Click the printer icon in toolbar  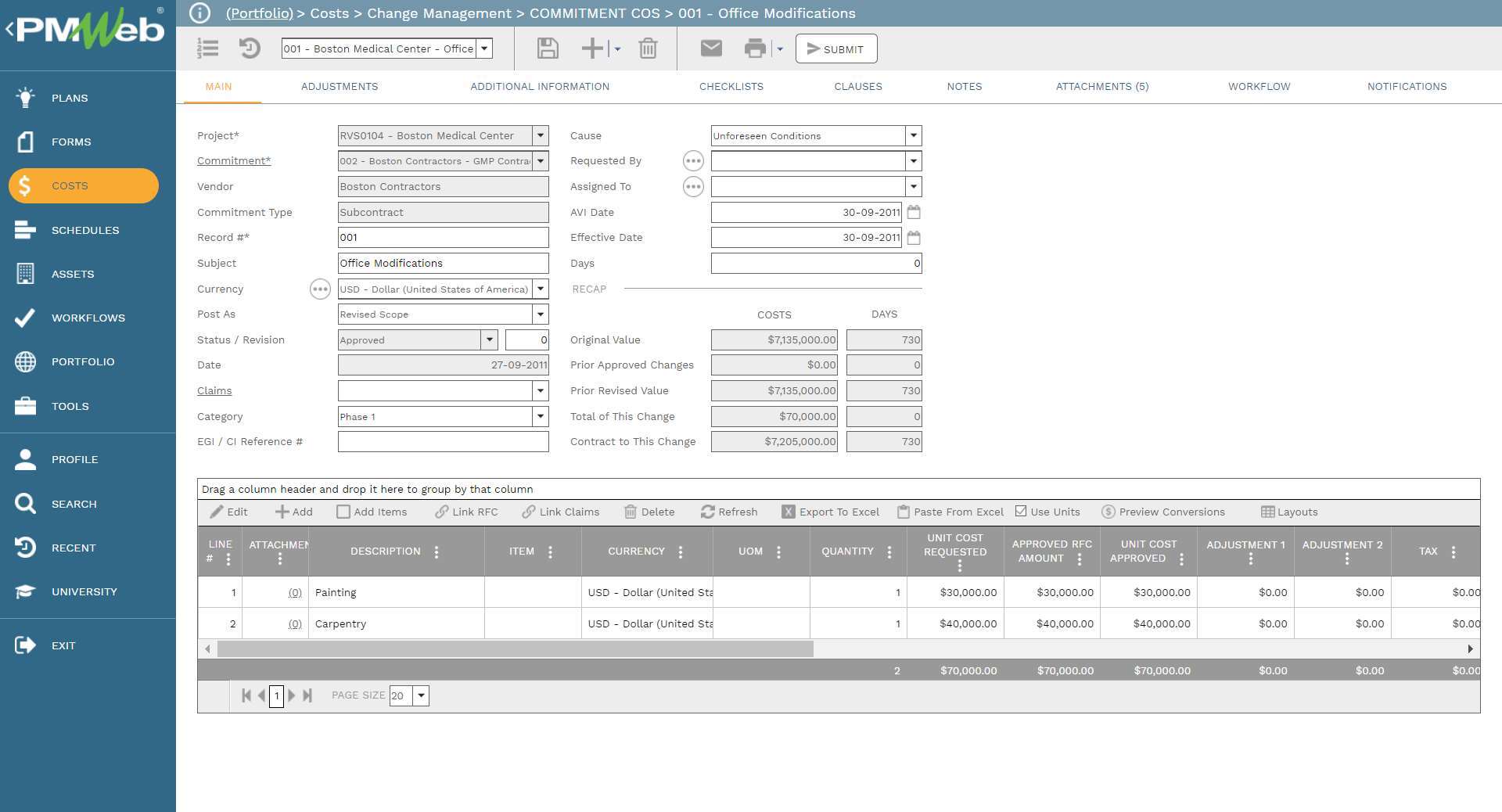tap(755, 49)
